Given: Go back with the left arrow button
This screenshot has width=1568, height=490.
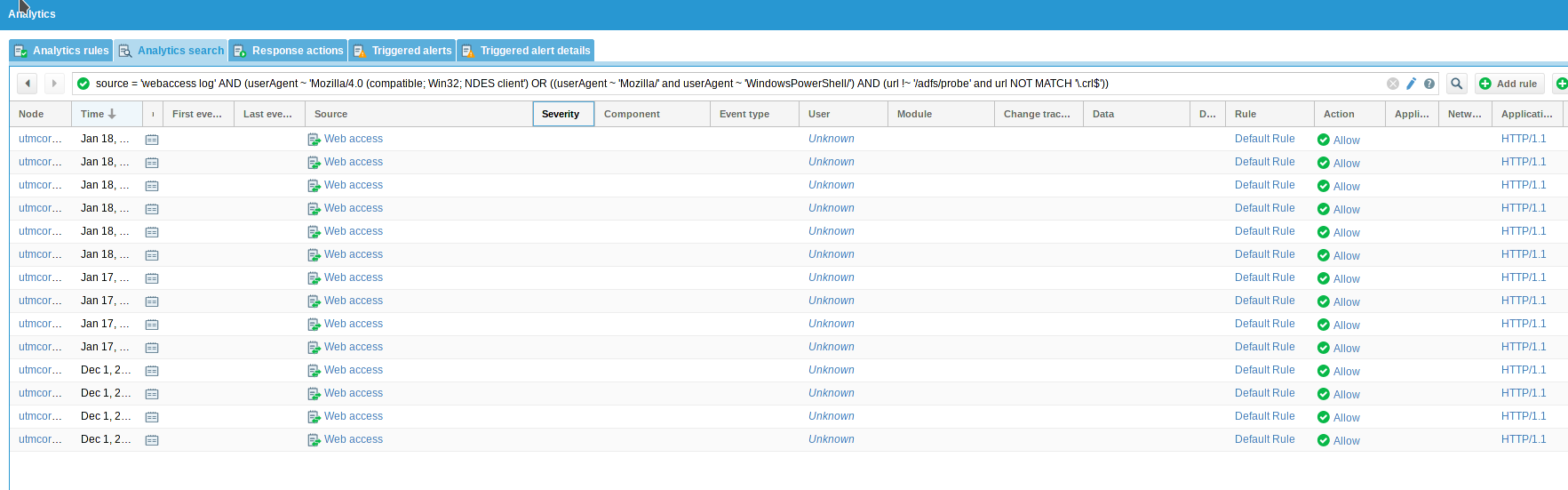Looking at the screenshot, I should coord(28,84).
